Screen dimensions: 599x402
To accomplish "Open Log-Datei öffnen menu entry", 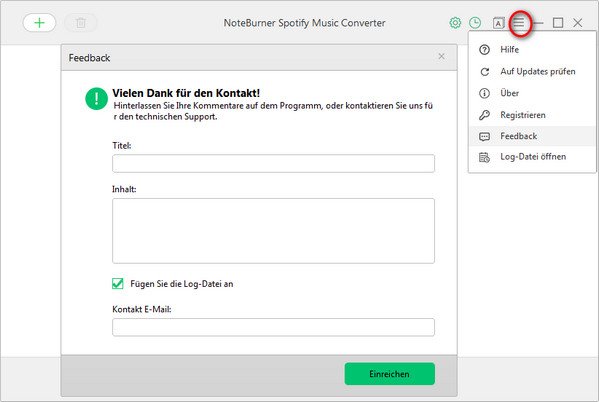I will 532,157.
